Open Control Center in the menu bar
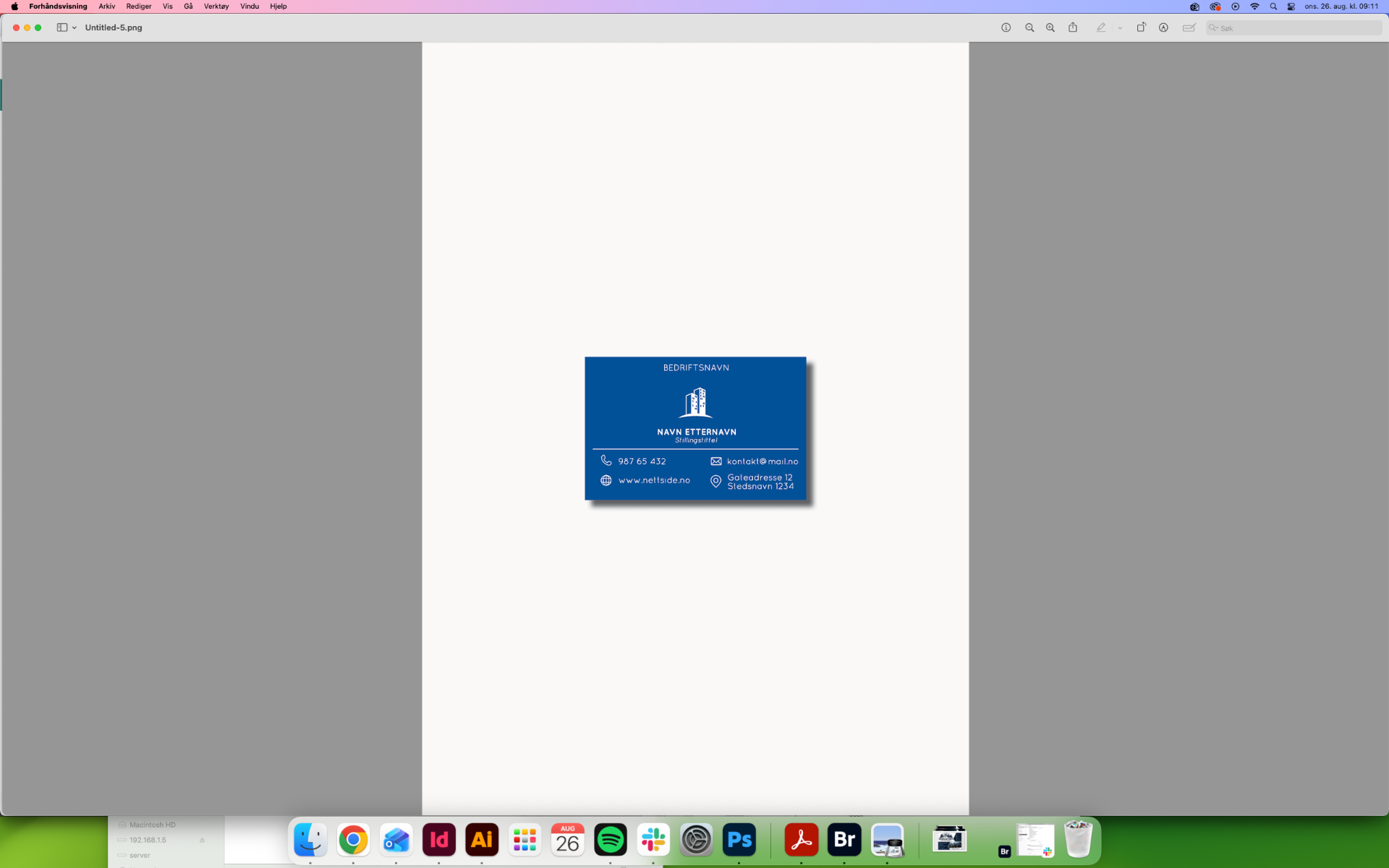 1291,7
